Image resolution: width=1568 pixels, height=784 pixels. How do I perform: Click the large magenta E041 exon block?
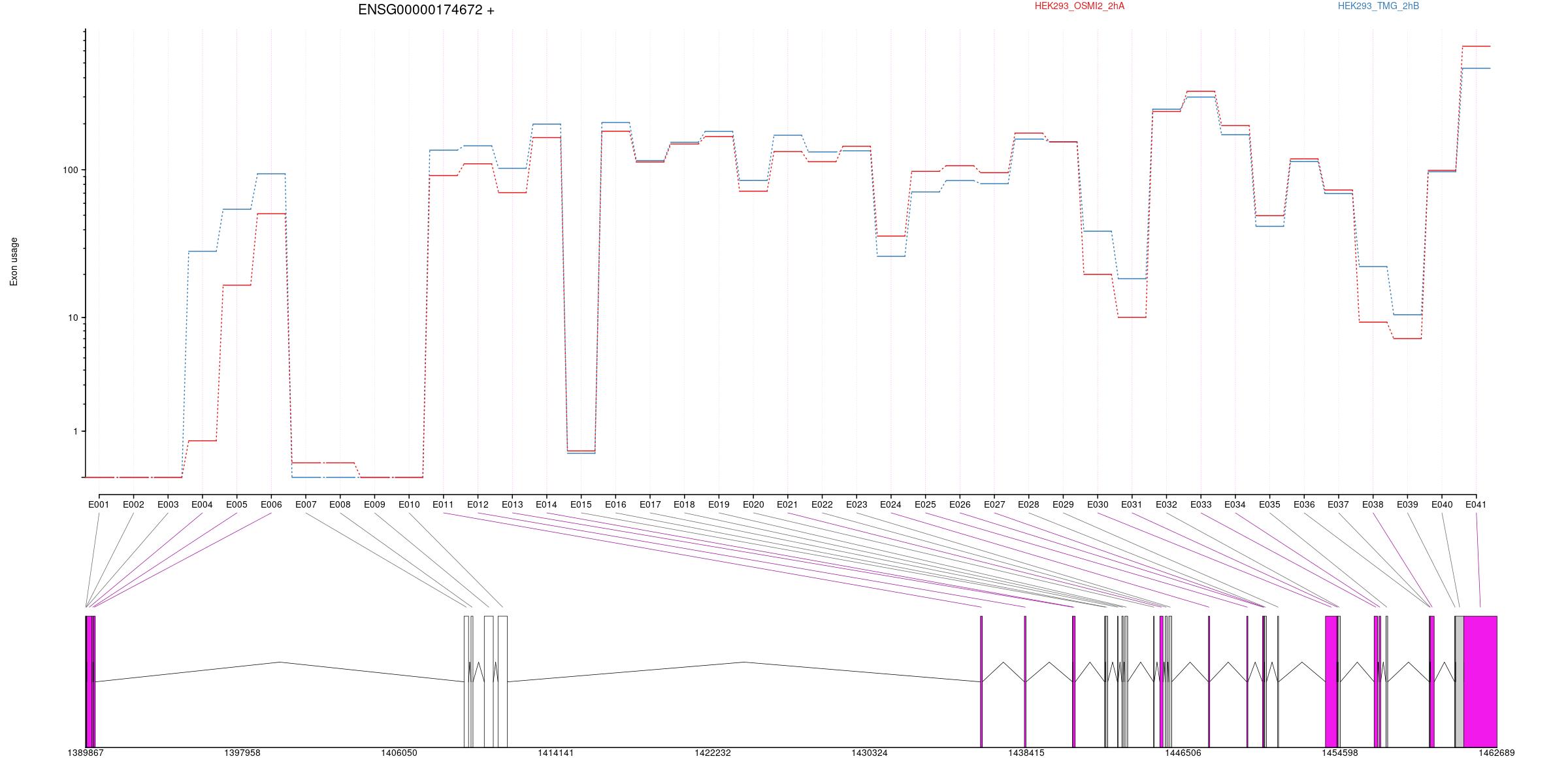1480,681
